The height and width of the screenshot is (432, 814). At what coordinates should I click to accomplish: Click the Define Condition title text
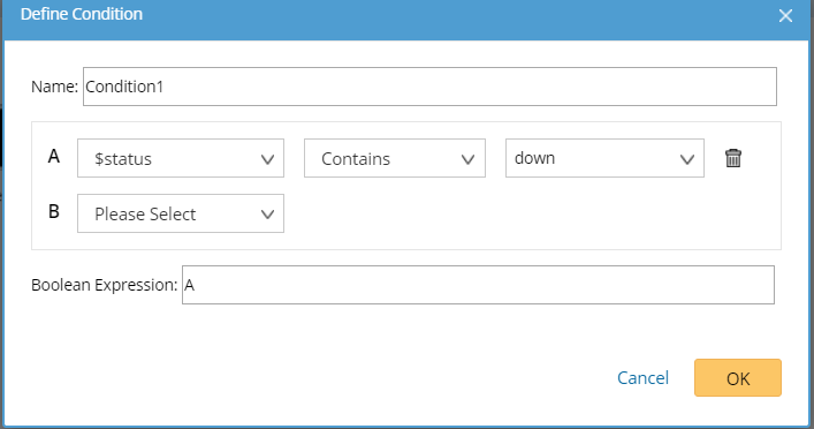pyautogui.click(x=81, y=15)
